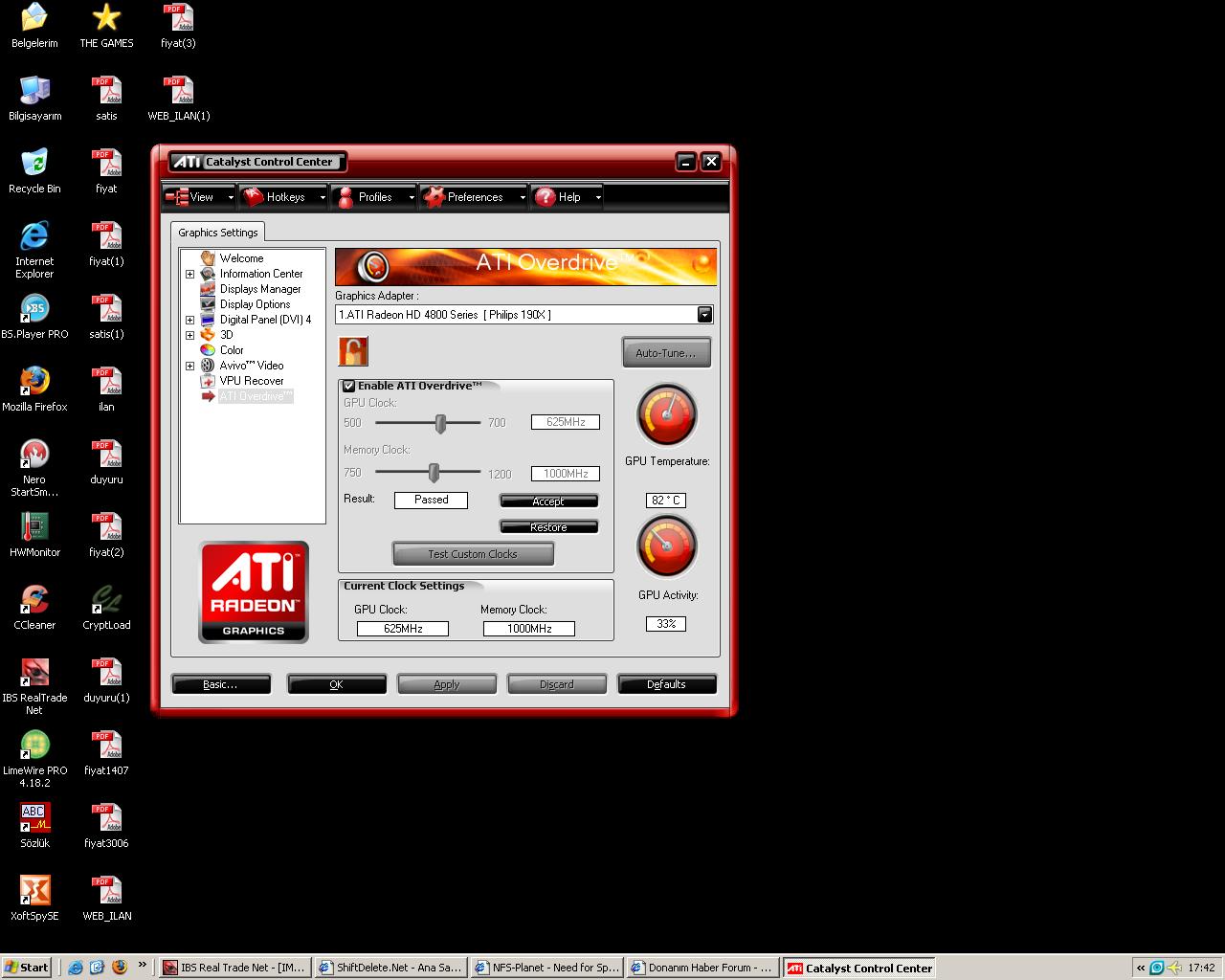Click the OK button
Image resolution: width=1225 pixels, height=980 pixels.
(x=336, y=684)
